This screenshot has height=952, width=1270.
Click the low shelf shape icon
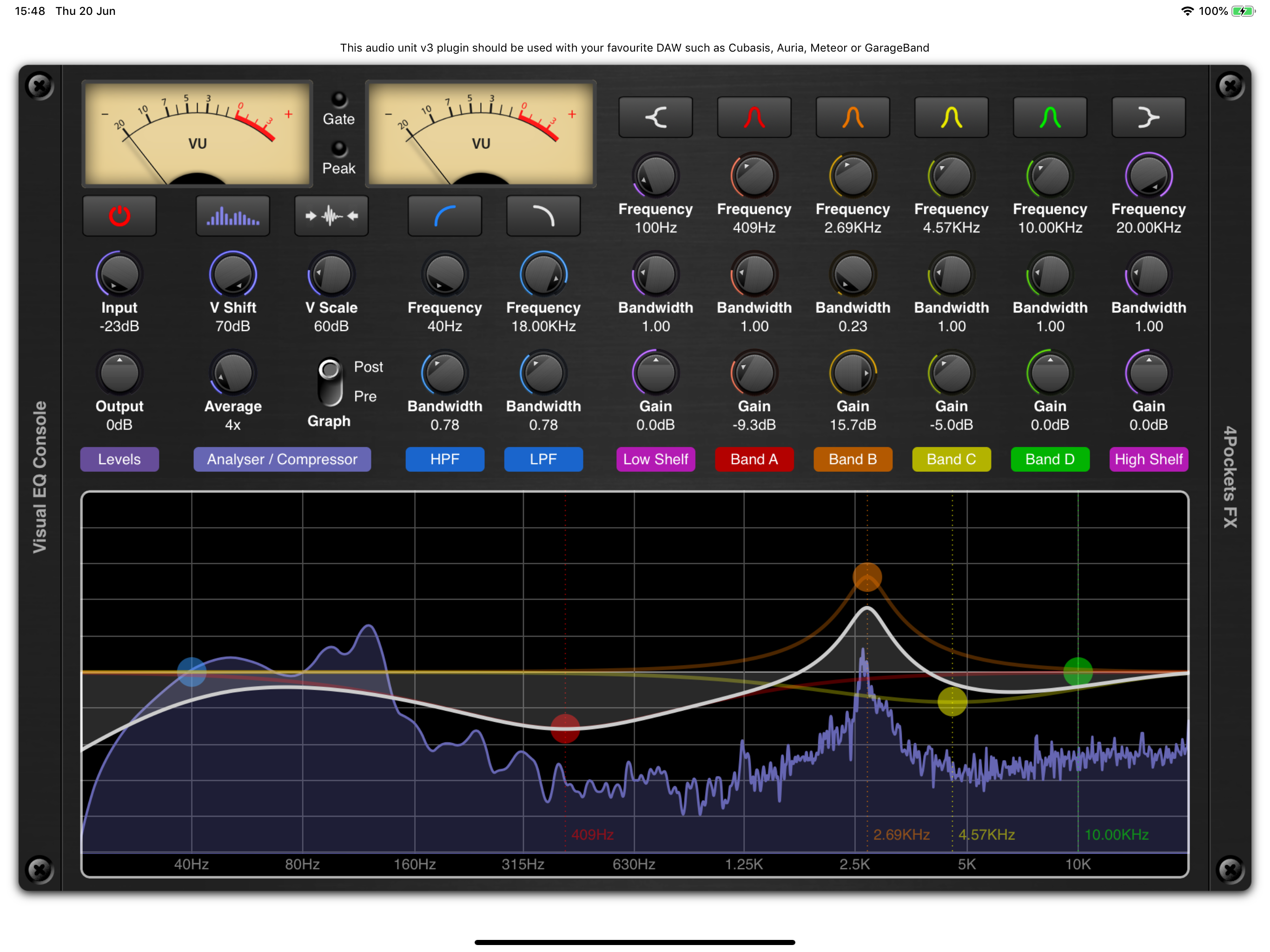pyautogui.click(x=655, y=117)
